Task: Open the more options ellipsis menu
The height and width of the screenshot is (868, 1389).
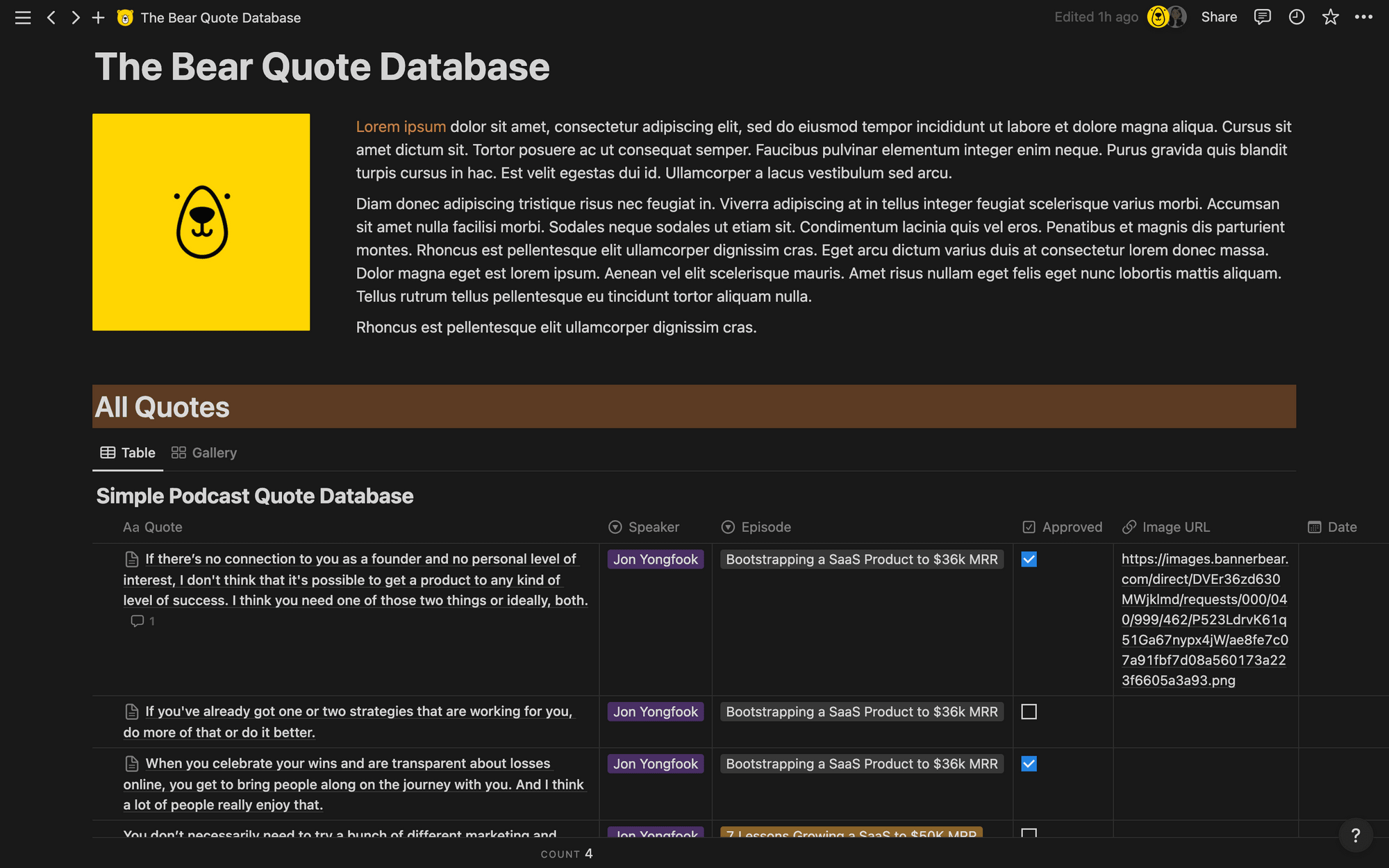Action: [1363, 17]
